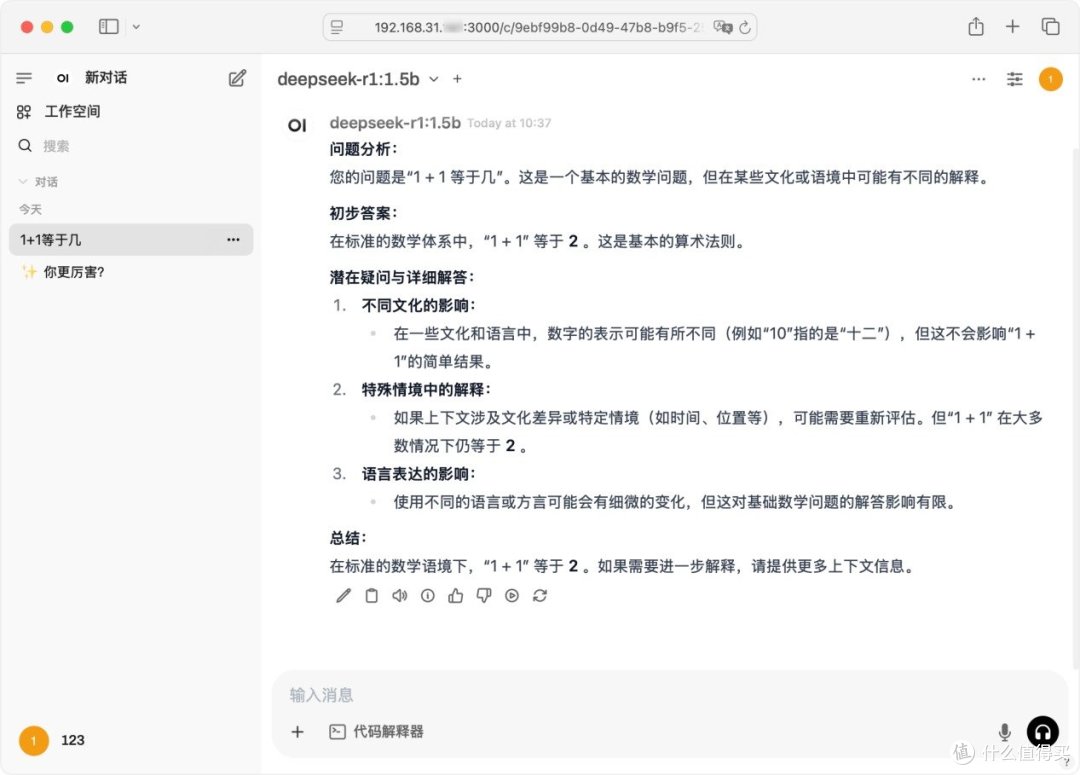Add another model with plus icon

(x=457, y=79)
